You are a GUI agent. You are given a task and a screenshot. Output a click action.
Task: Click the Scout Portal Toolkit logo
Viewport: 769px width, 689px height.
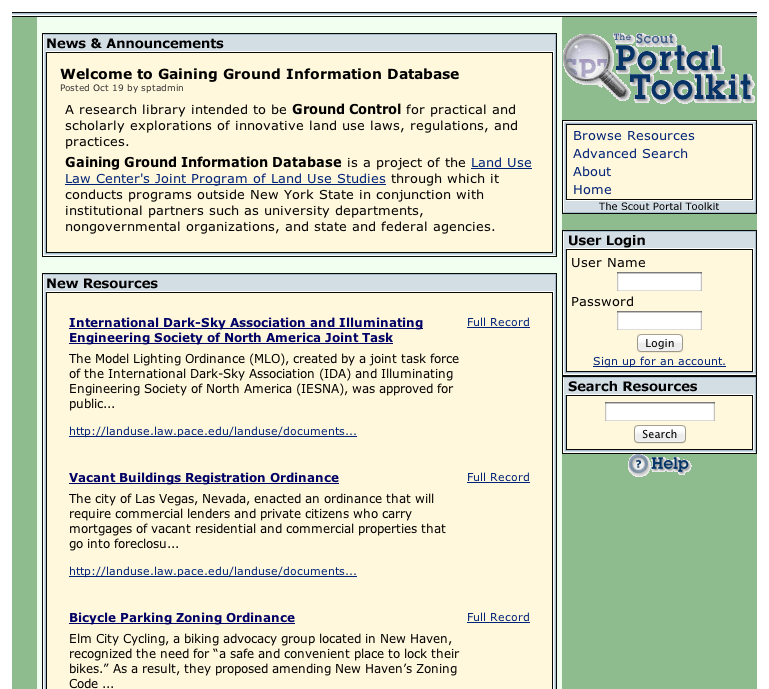point(659,68)
